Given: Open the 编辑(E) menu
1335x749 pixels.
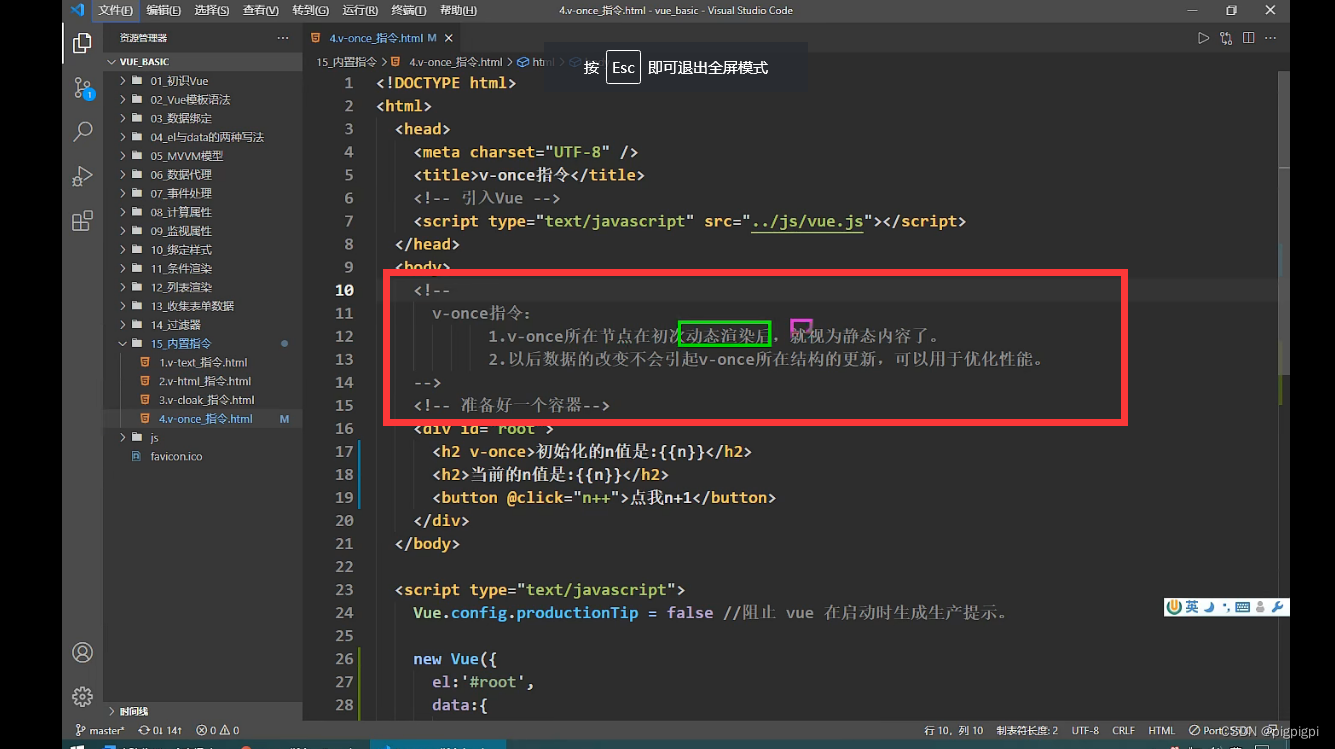Looking at the screenshot, I should point(163,10).
